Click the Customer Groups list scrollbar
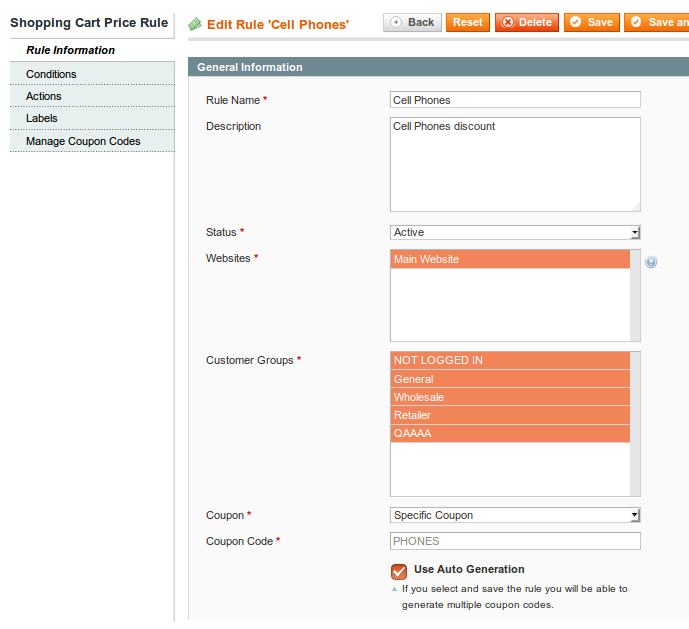The height and width of the screenshot is (629, 689). (x=635, y=423)
